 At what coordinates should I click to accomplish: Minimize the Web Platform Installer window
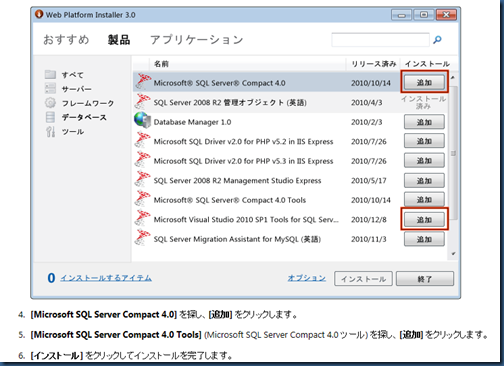(402, 15)
